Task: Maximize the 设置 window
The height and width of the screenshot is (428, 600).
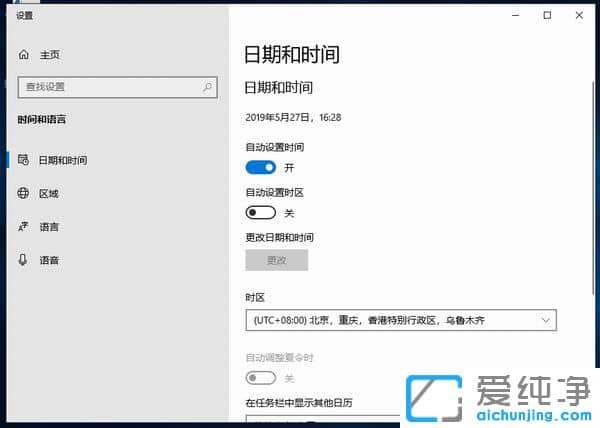Action: [x=547, y=15]
